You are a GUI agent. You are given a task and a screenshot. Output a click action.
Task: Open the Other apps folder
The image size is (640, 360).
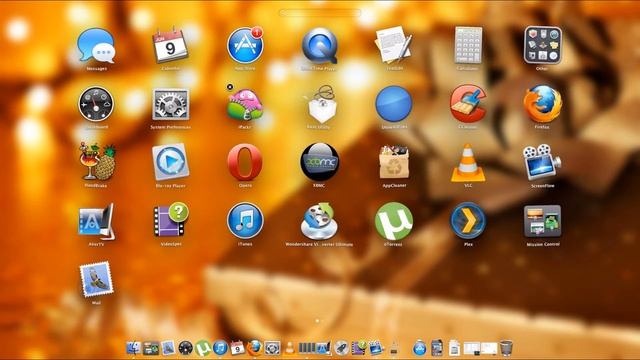coord(542,45)
